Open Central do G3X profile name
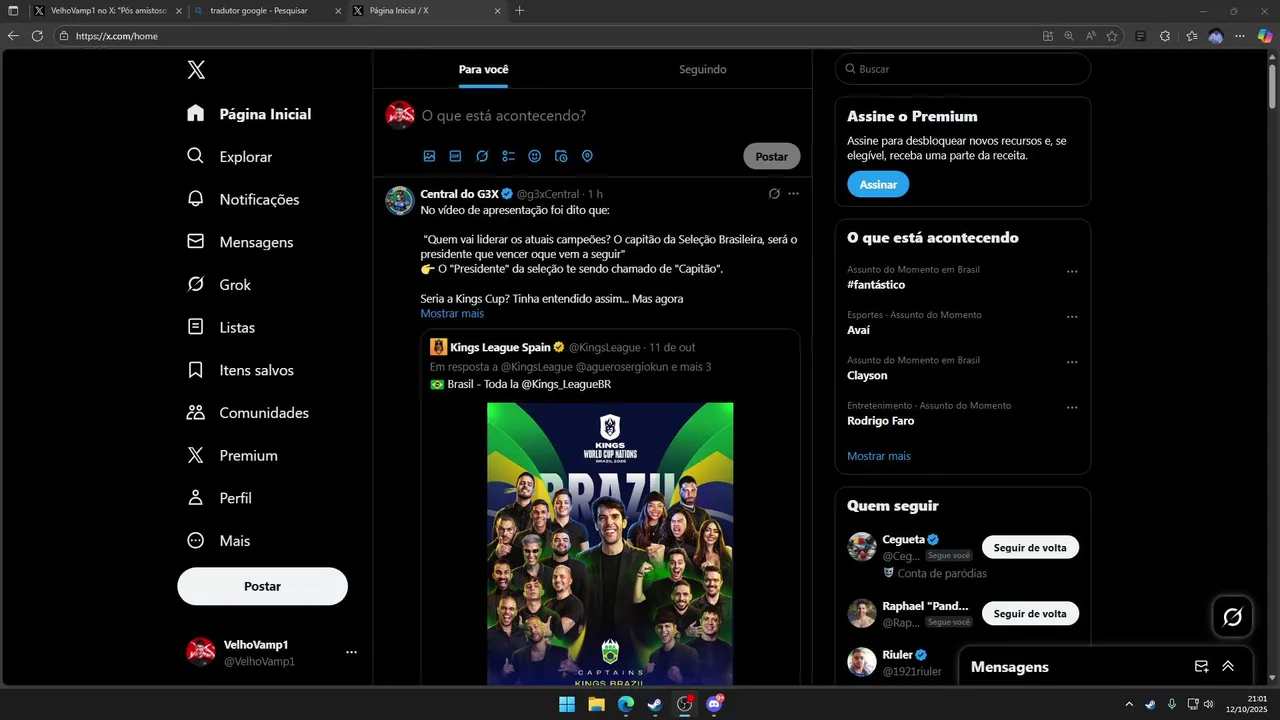The image size is (1280, 720). click(x=459, y=194)
